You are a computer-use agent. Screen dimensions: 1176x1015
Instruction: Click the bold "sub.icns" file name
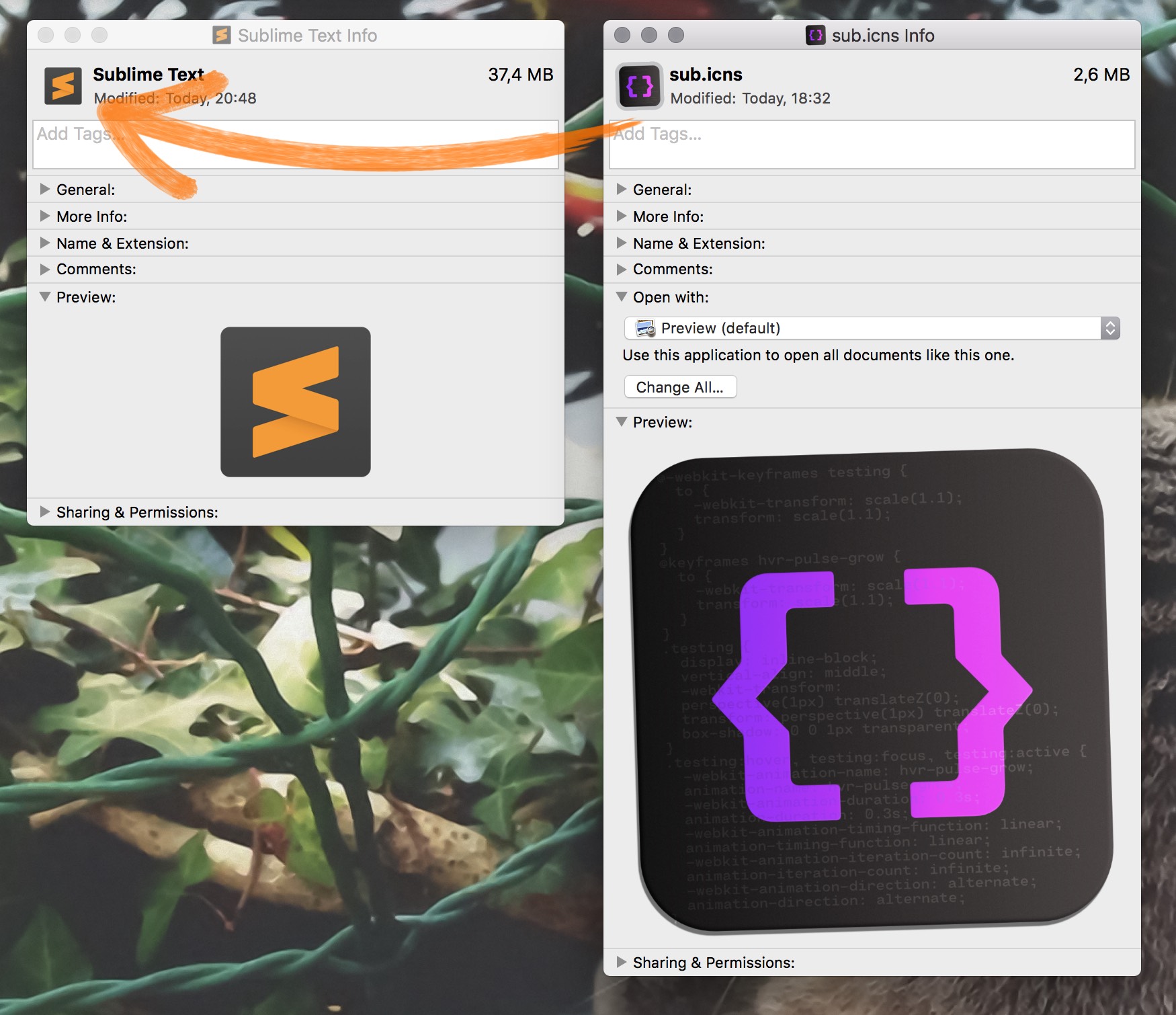706,74
